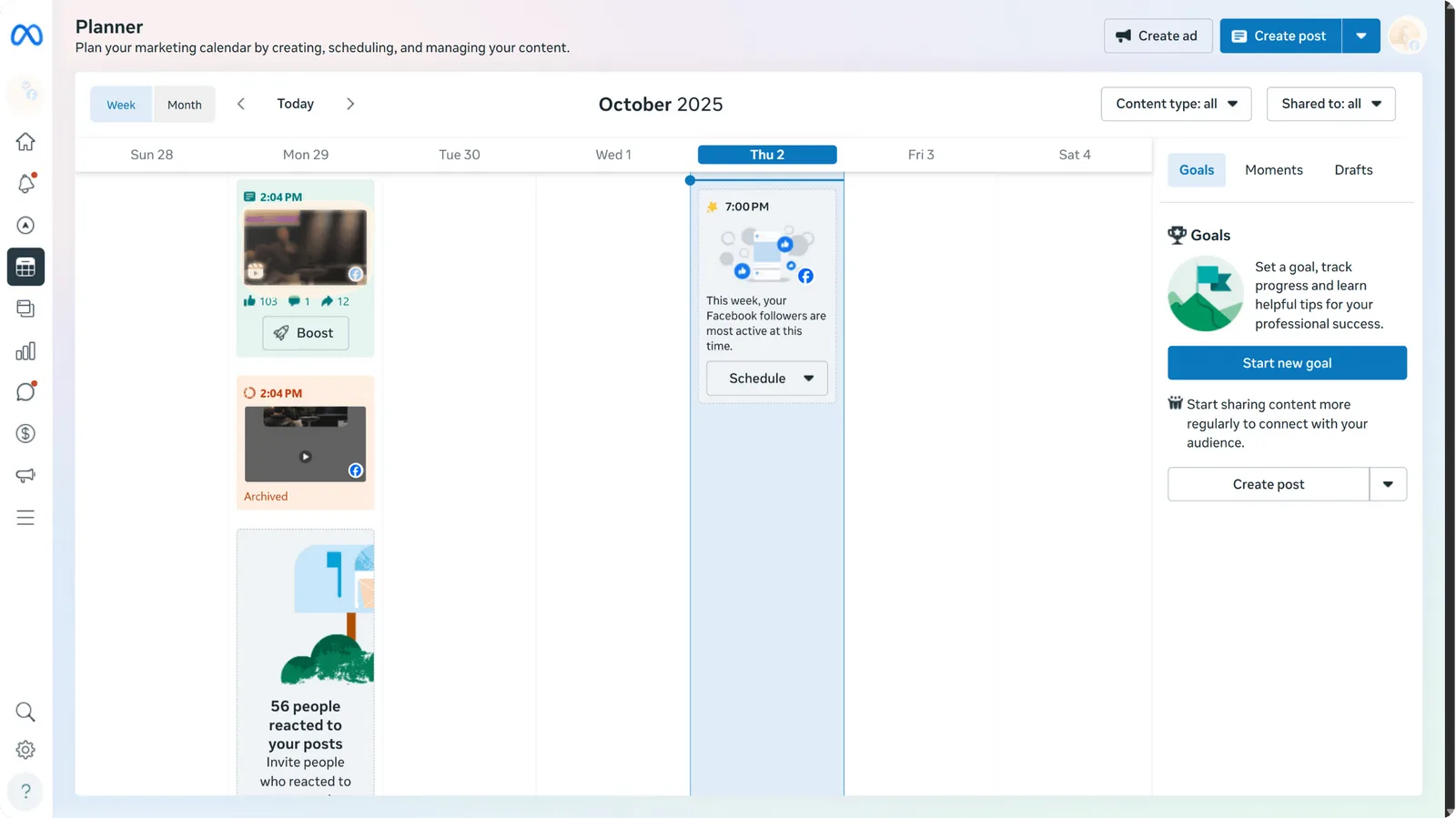Image resolution: width=1456 pixels, height=819 pixels.
Task: Expand the Shared to: all dropdown
Action: pyautogui.click(x=1330, y=104)
